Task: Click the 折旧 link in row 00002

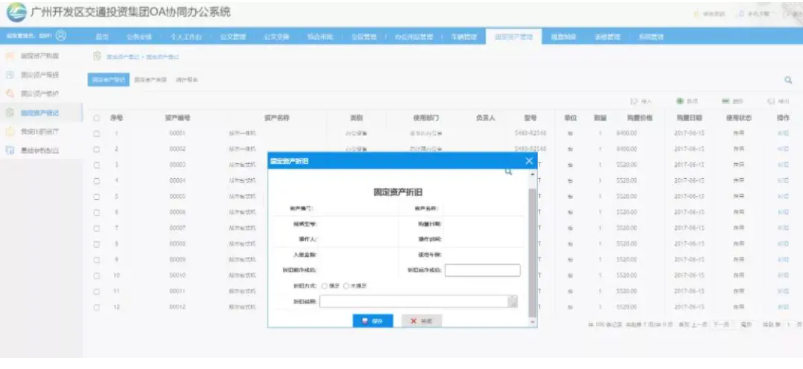Action: click(x=783, y=149)
